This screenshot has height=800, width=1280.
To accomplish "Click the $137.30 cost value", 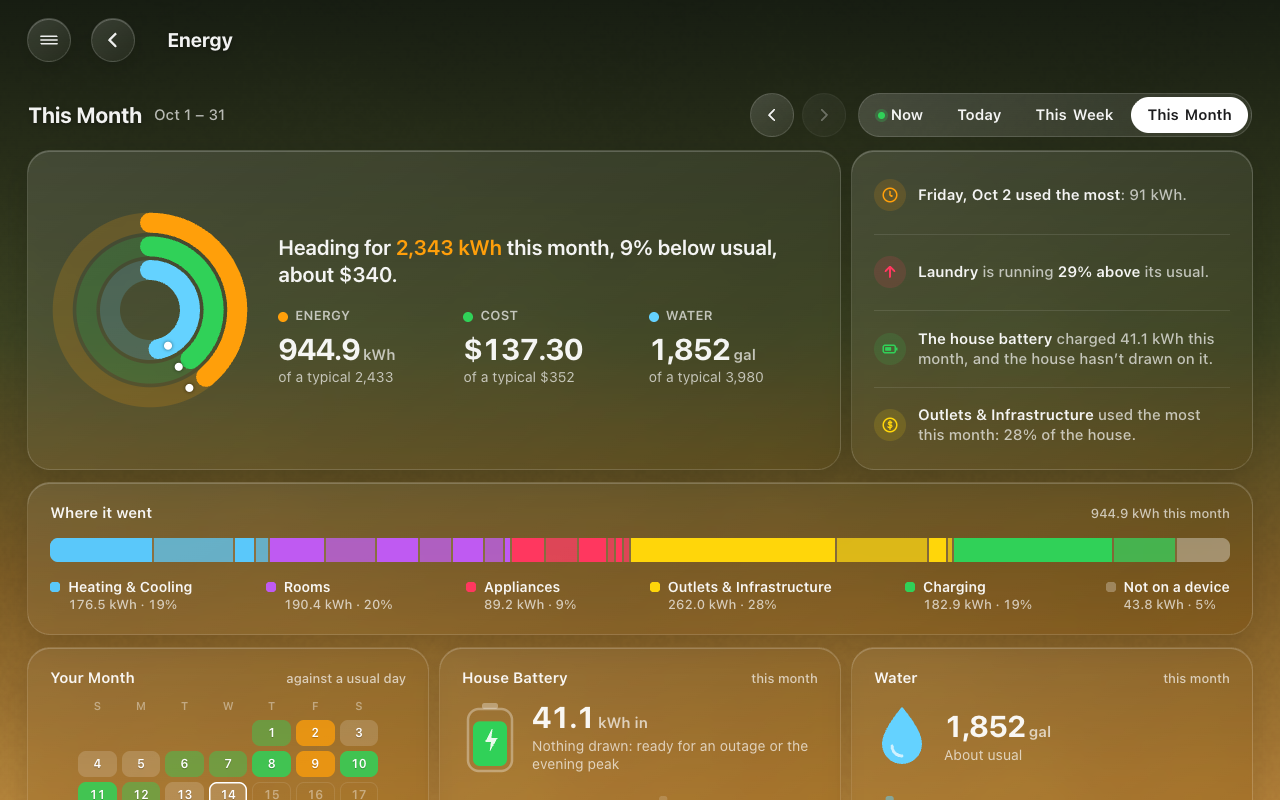I will click(523, 350).
